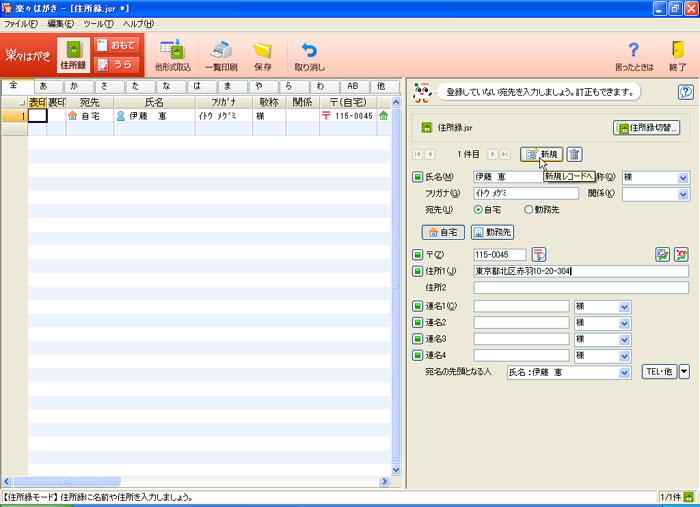Switch to the か index tab
The width and height of the screenshot is (700, 507).
coord(73,87)
